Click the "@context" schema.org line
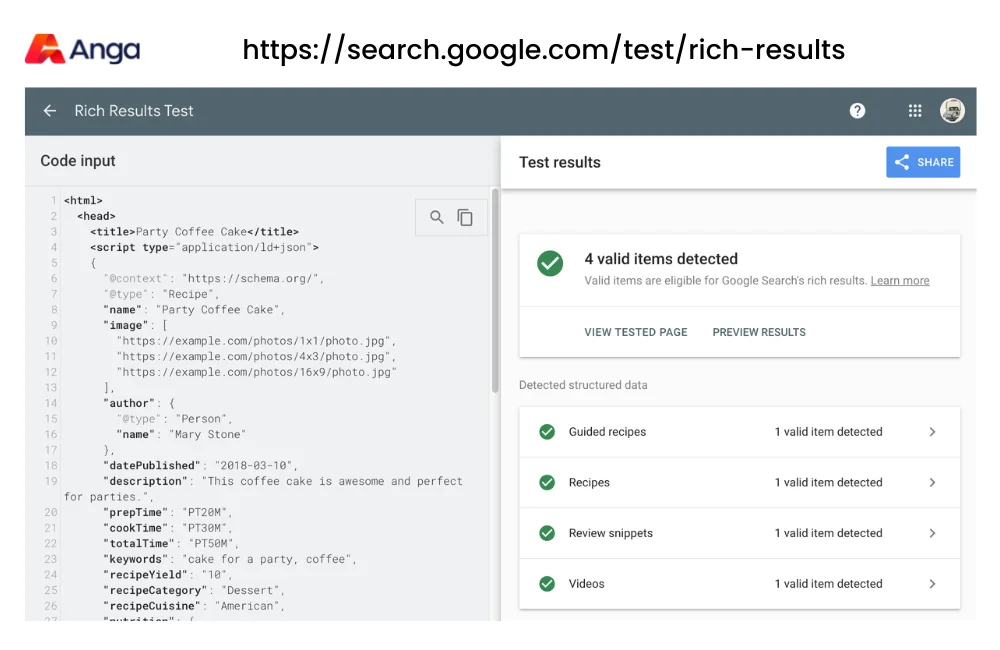Image resolution: width=1000 pixels, height=650 pixels. tap(214, 279)
